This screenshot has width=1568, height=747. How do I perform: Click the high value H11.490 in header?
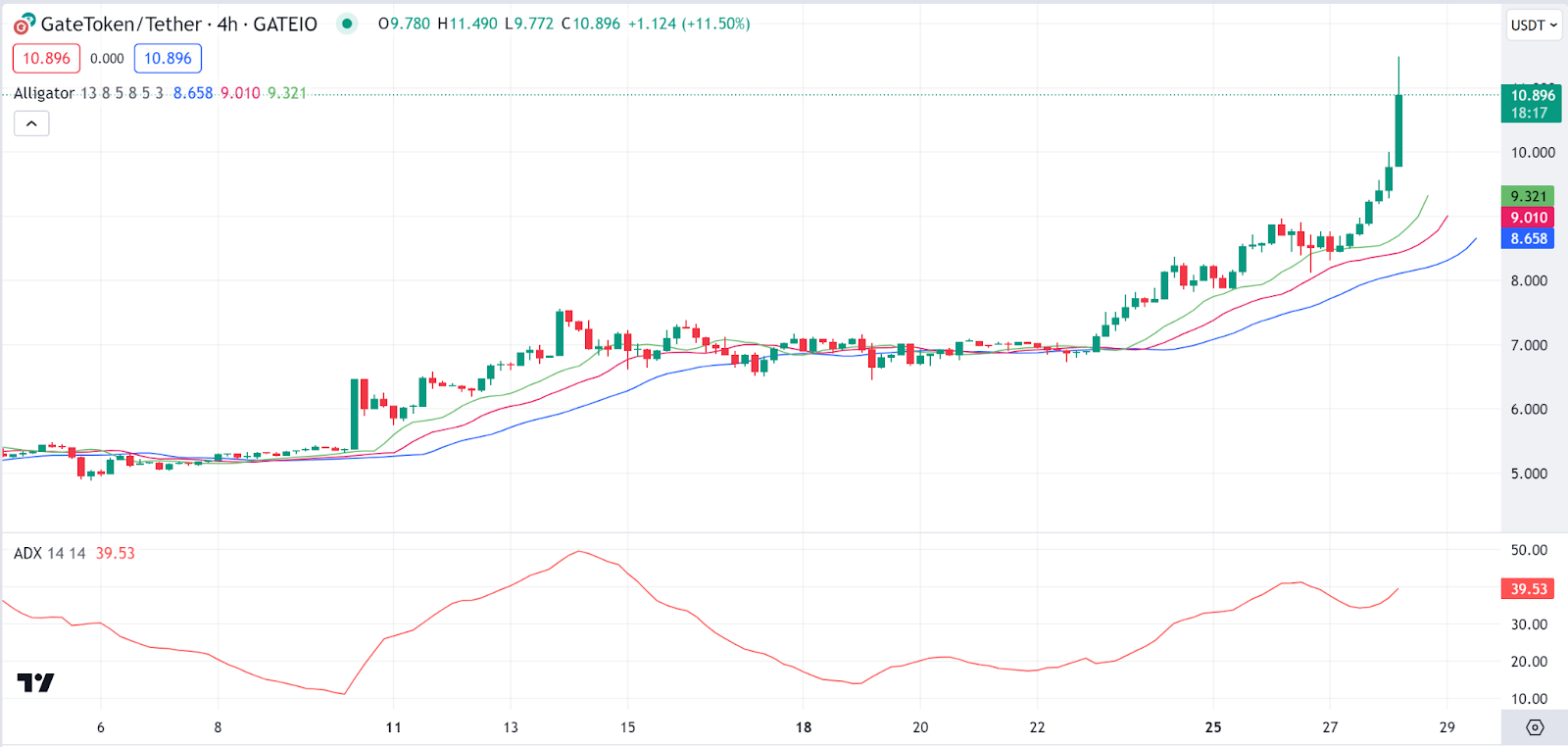[467, 24]
